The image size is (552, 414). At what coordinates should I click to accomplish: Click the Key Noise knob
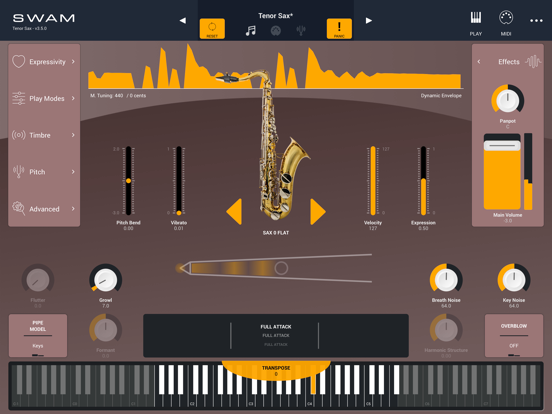pos(514,280)
